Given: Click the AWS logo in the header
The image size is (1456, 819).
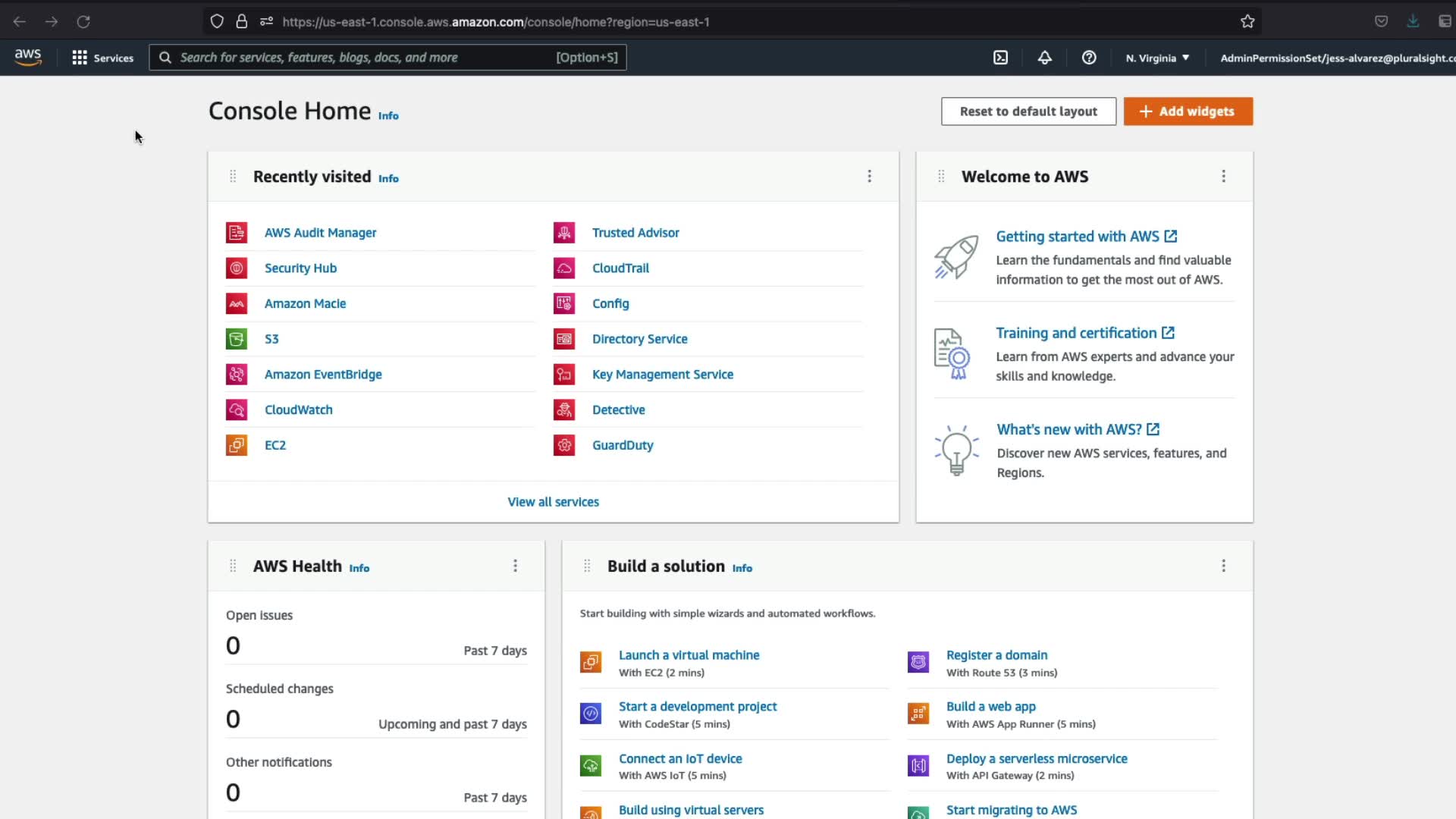Looking at the screenshot, I should click(x=28, y=58).
